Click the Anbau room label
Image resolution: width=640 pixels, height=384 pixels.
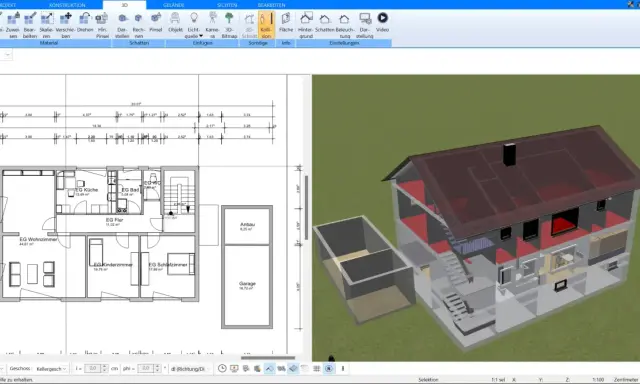click(x=247, y=224)
